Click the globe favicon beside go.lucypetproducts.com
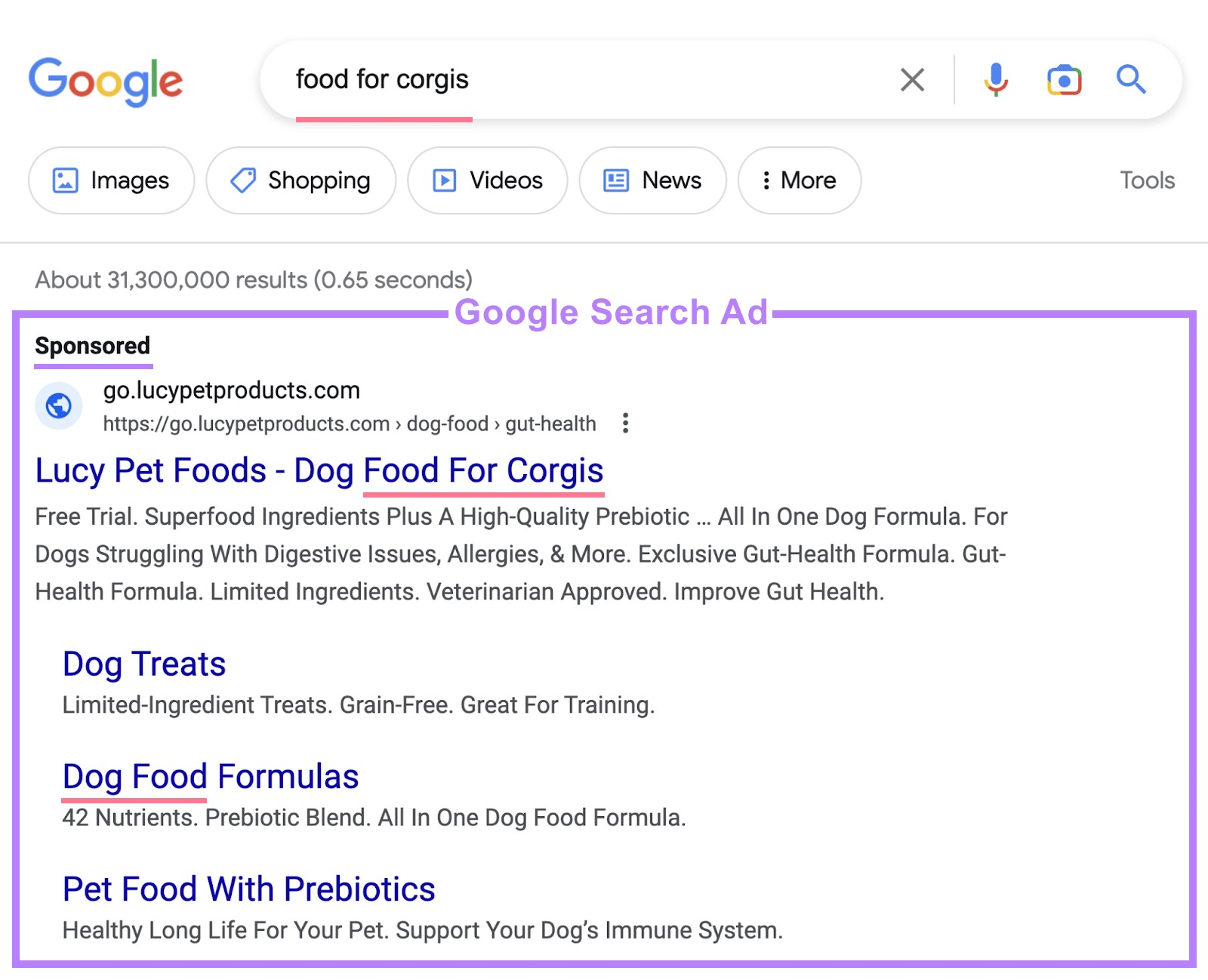The image size is (1208, 980). [59, 405]
